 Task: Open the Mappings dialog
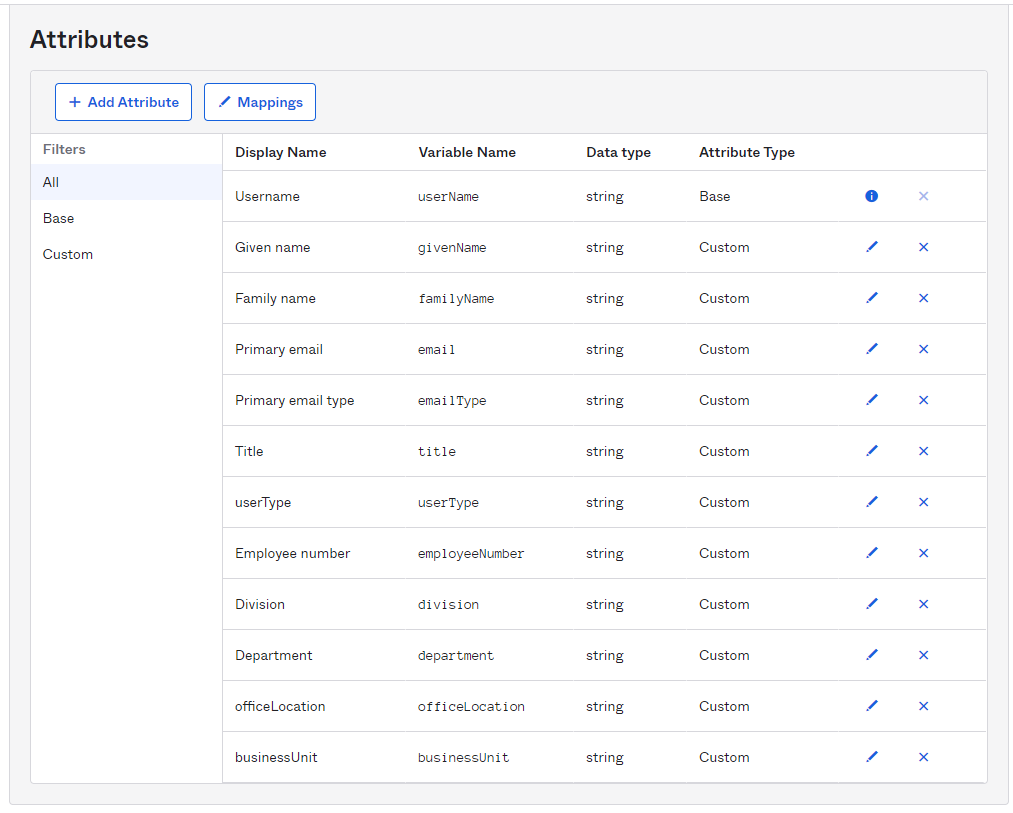click(x=259, y=102)
